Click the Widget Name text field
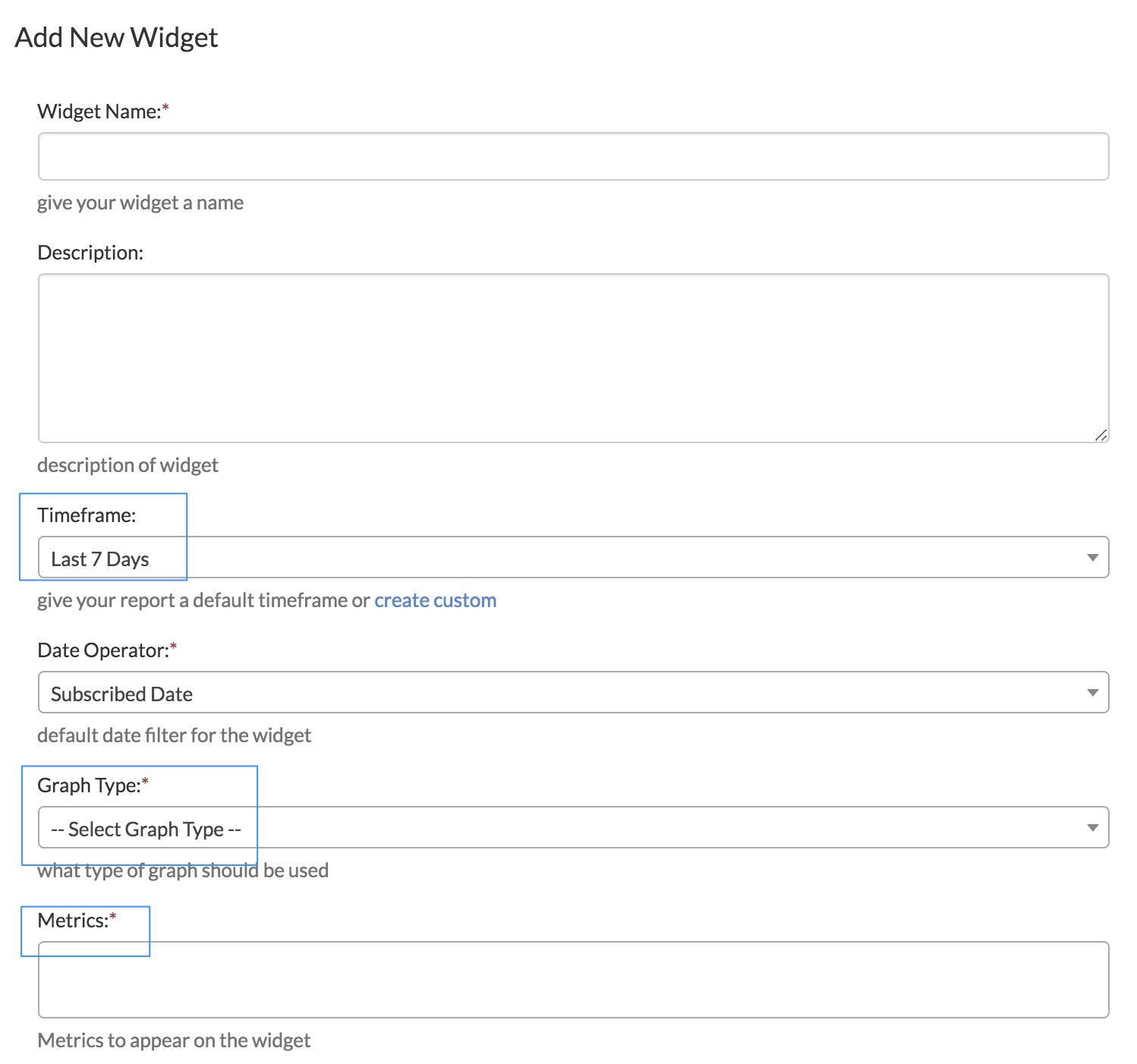Viewport: 1137px width, 1064px height. (573, 156)
